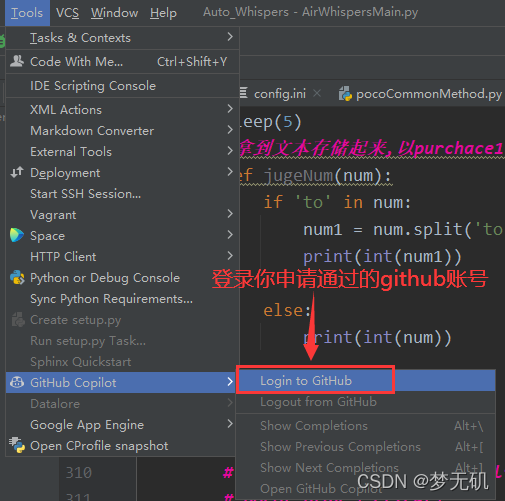Click 'print(int(num1))' code line

pos(382,257)
